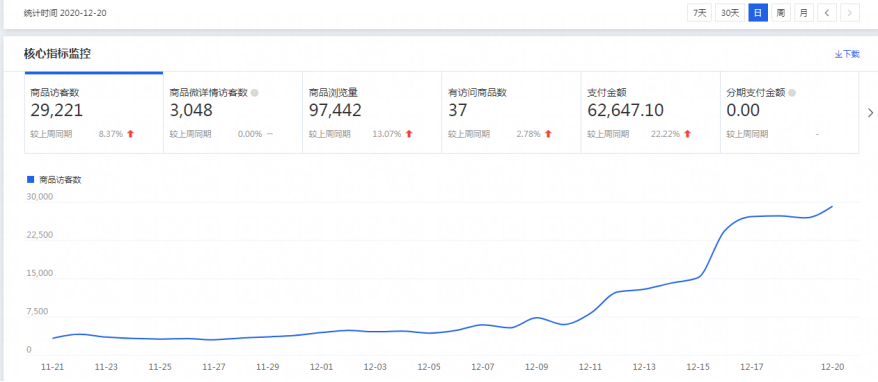
Task: Click info icon beside 商品微详情访客数
Action: coord(254,93)
